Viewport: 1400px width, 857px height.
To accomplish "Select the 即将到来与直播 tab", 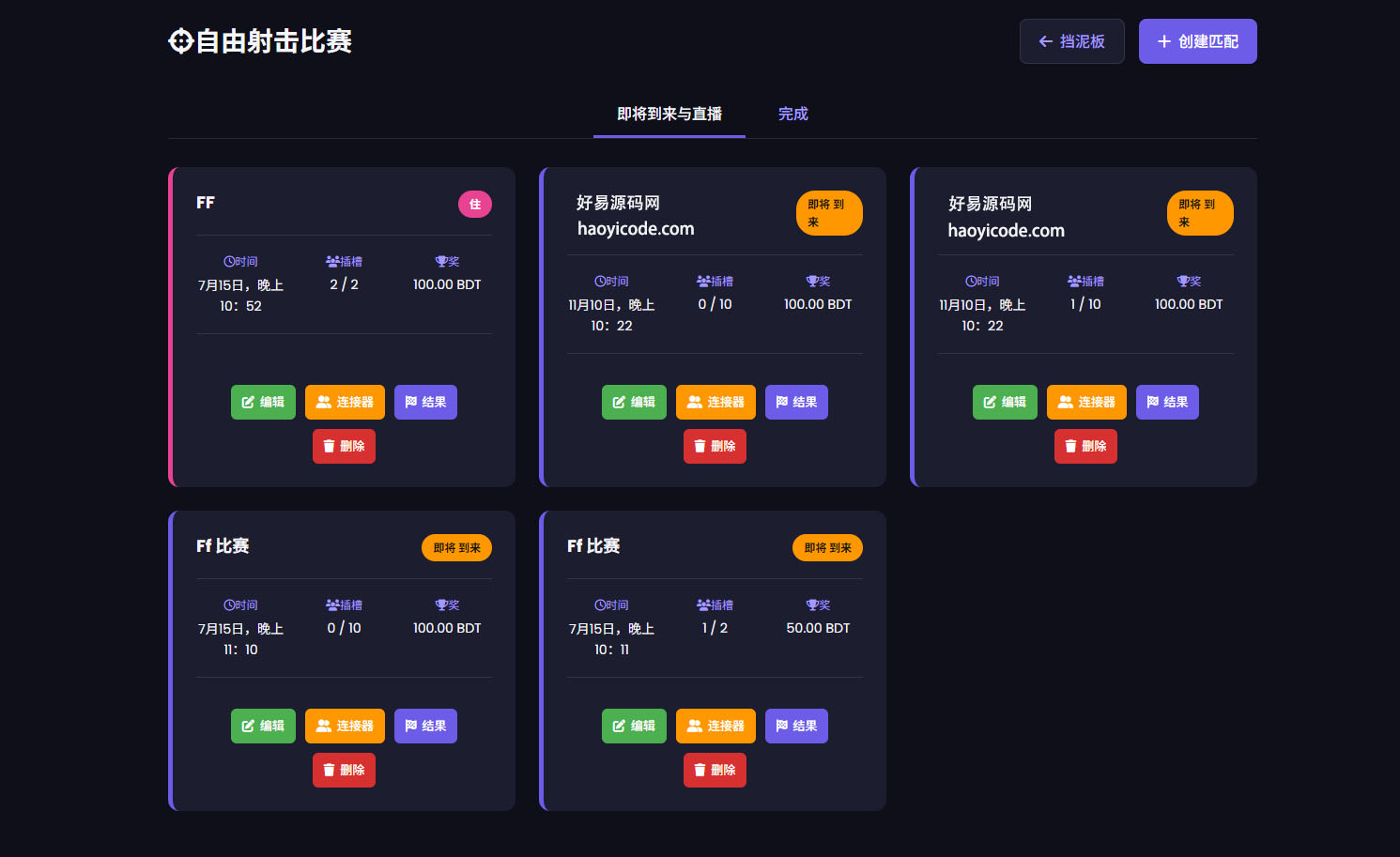I will 669,113.
